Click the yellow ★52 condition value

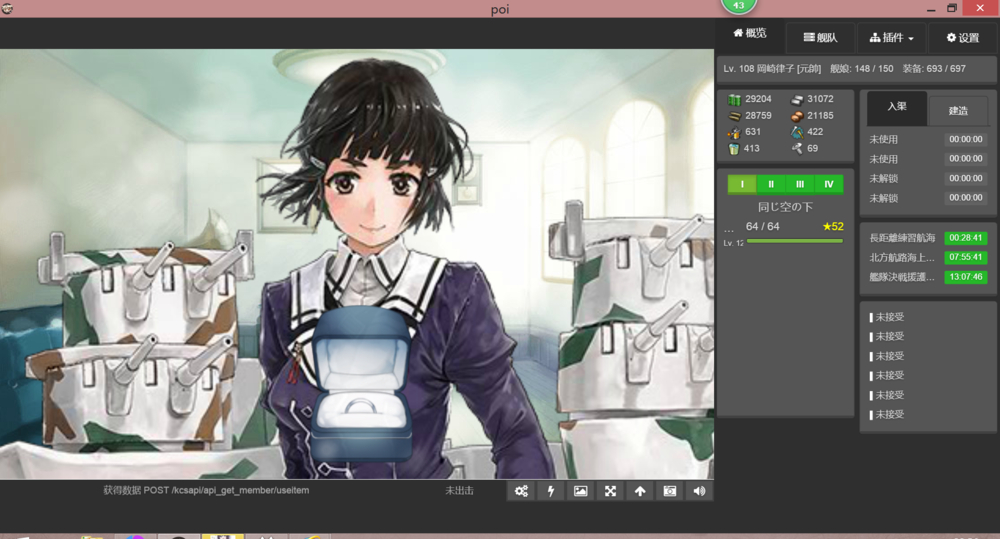tap(833, 226)
